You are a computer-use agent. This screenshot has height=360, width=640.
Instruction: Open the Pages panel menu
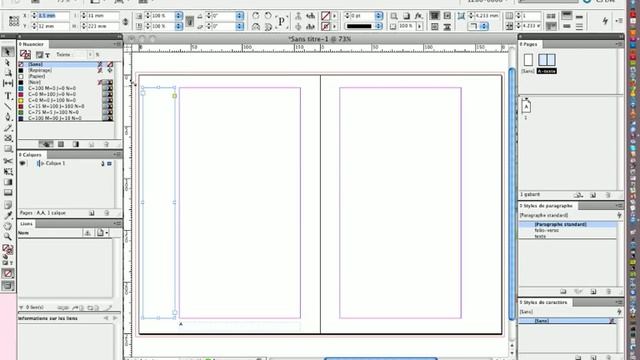coord(619,44)
